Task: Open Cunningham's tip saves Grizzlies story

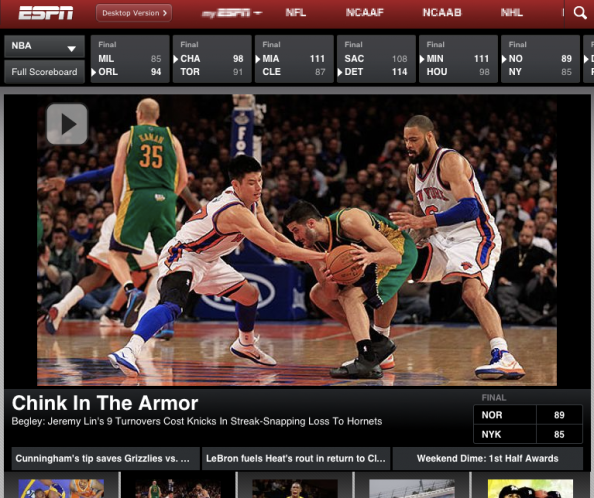Action: coord(106,459)
